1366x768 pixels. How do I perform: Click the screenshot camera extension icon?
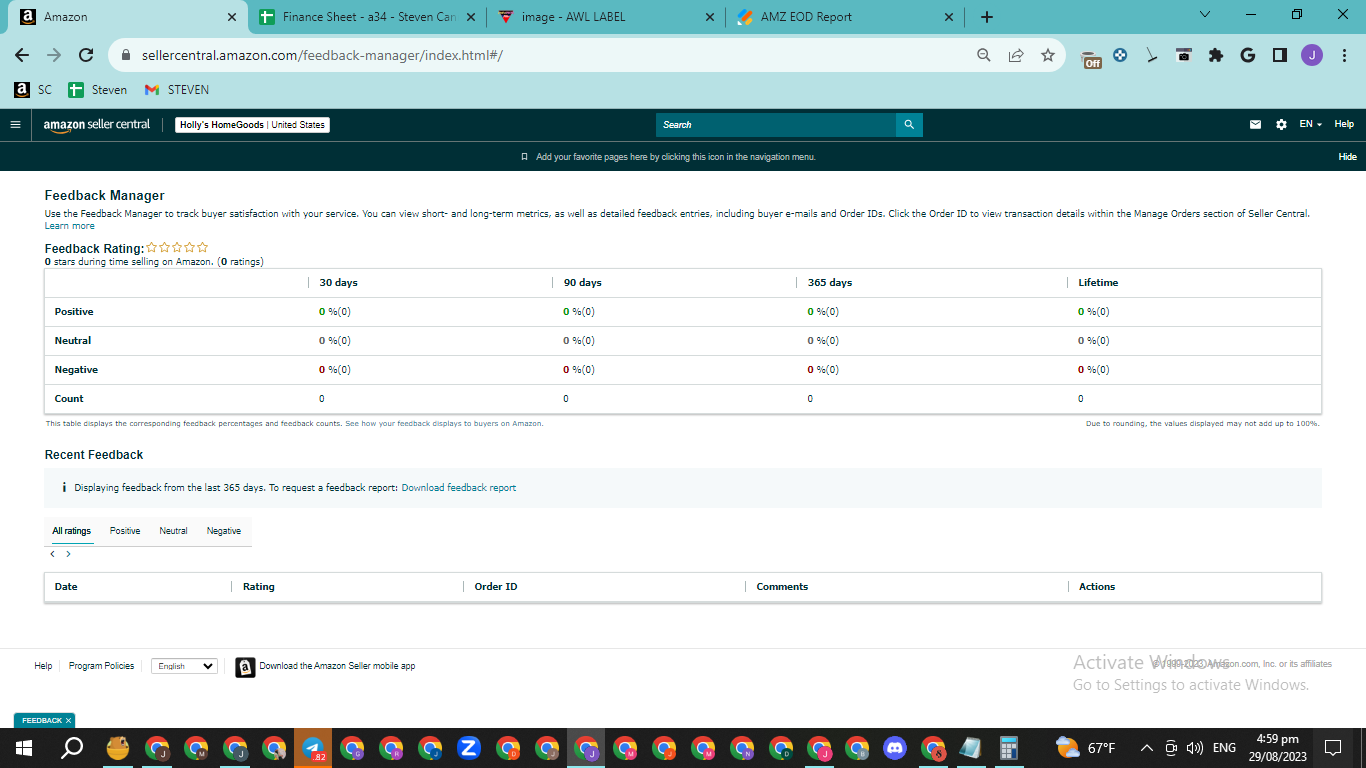(x=1184, y=56)
